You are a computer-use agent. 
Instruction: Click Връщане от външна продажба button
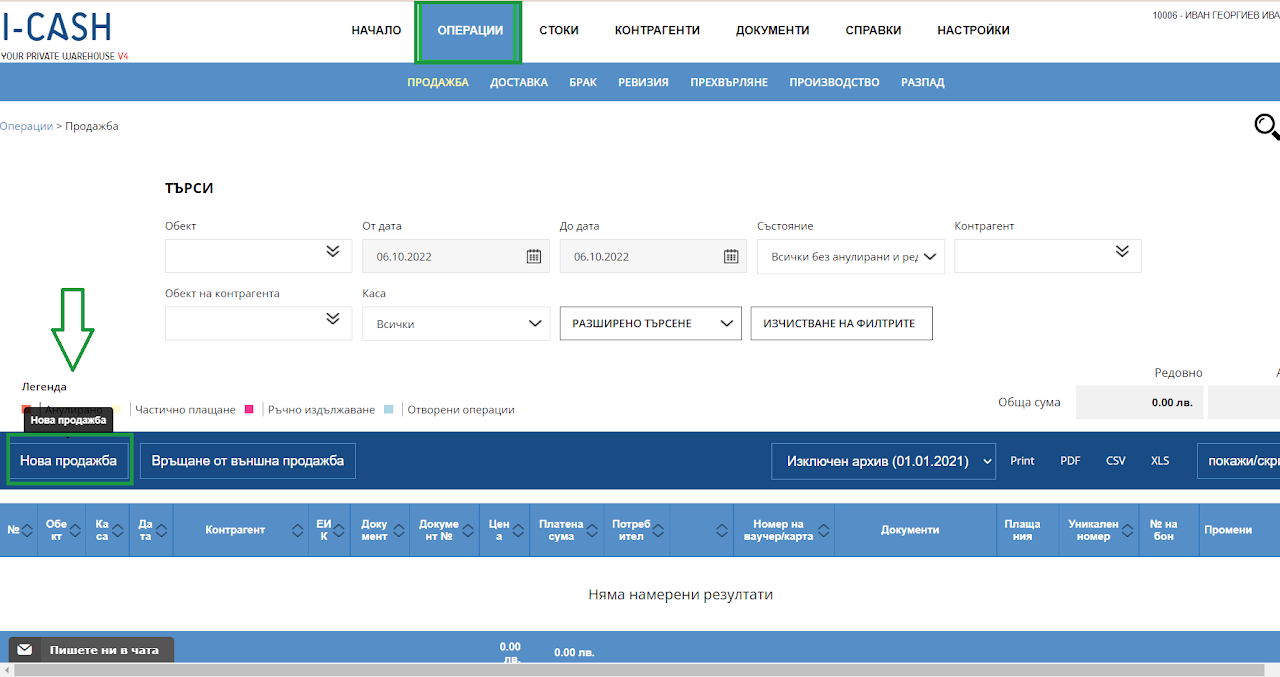point(248,461)
